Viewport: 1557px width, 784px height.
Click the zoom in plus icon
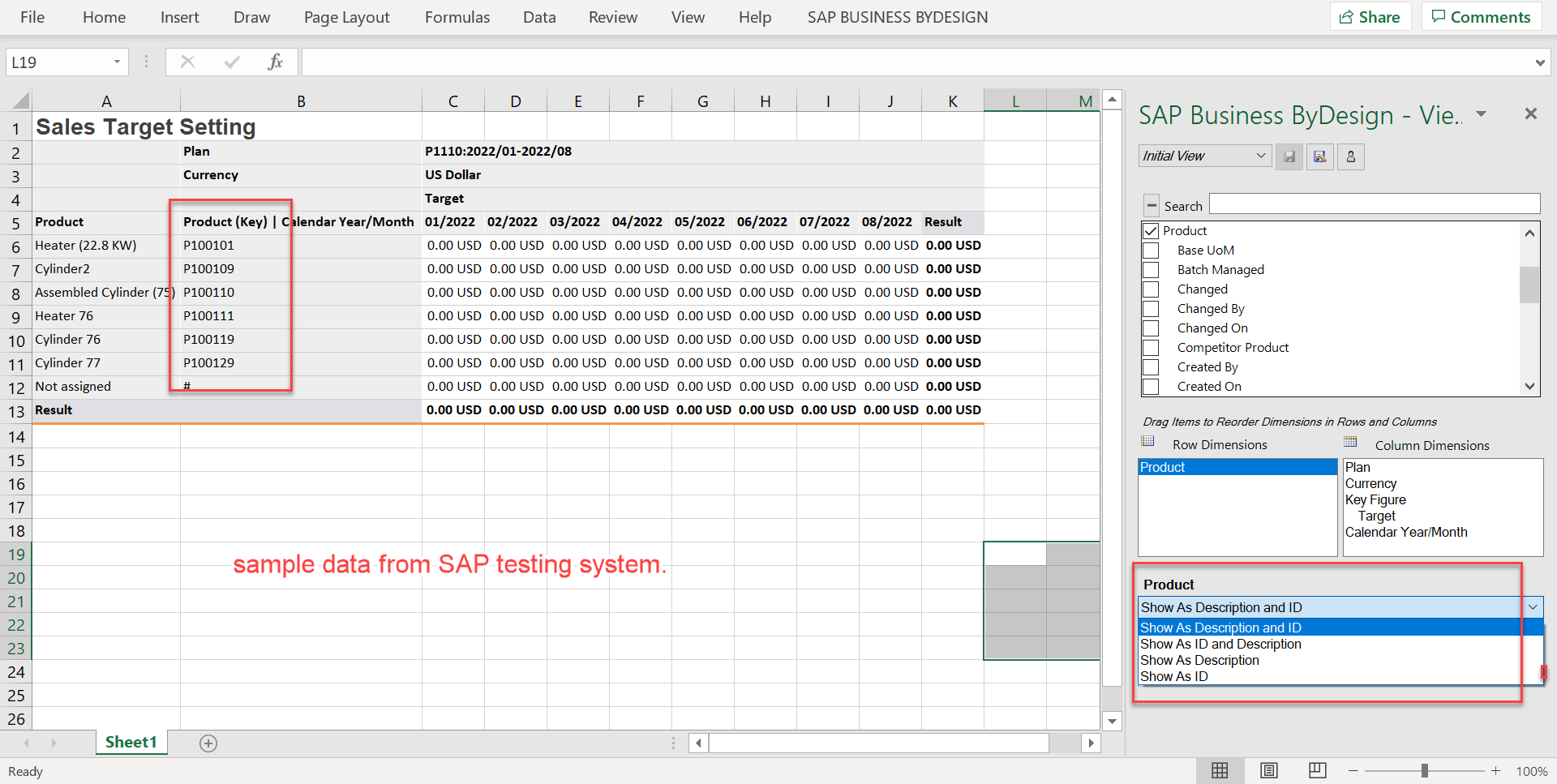point(1496,771)
